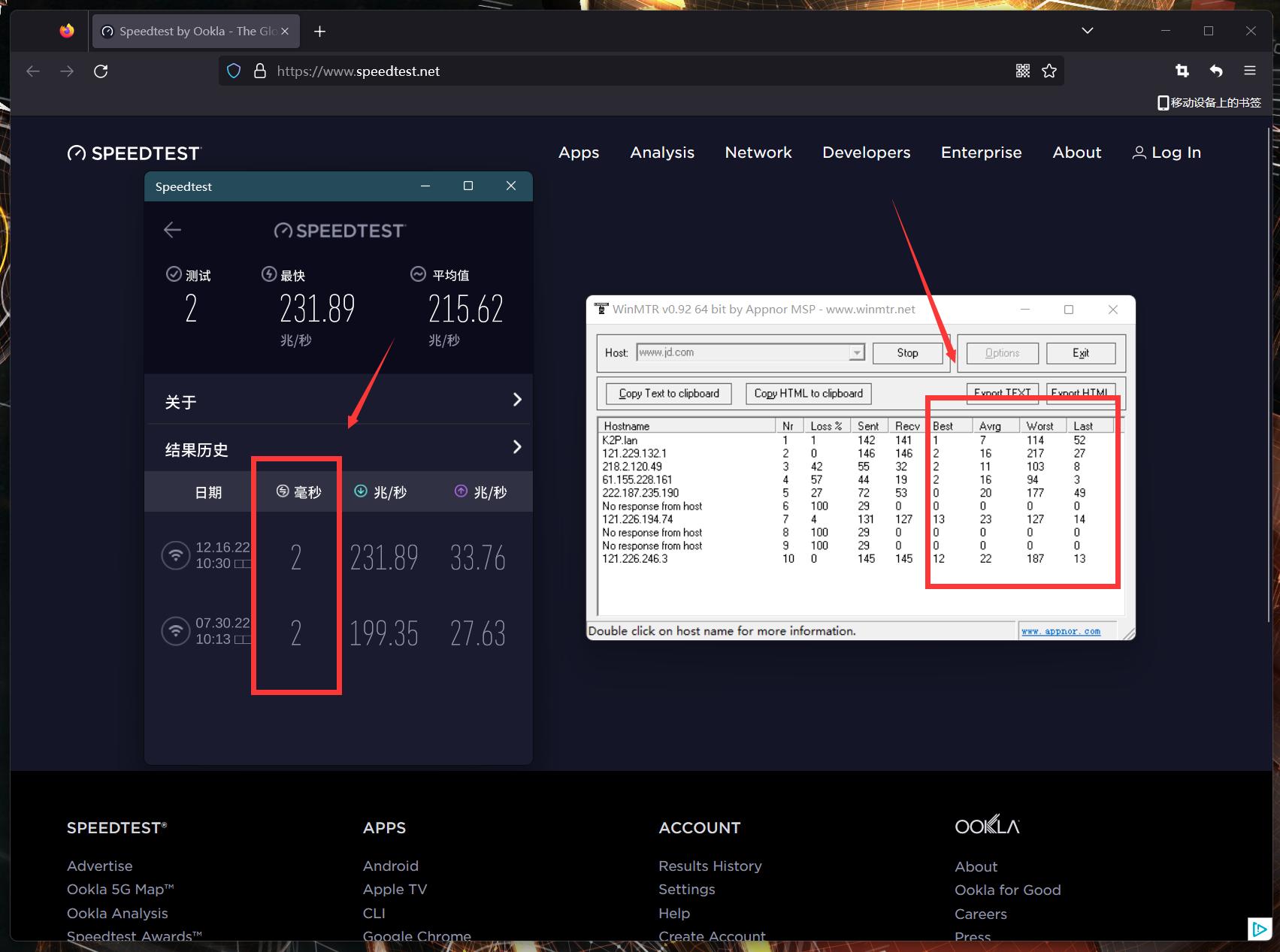Select the 12.16.22 speed test result row
This screenshot has height=952, width=1280.
[x=338, y=557]
